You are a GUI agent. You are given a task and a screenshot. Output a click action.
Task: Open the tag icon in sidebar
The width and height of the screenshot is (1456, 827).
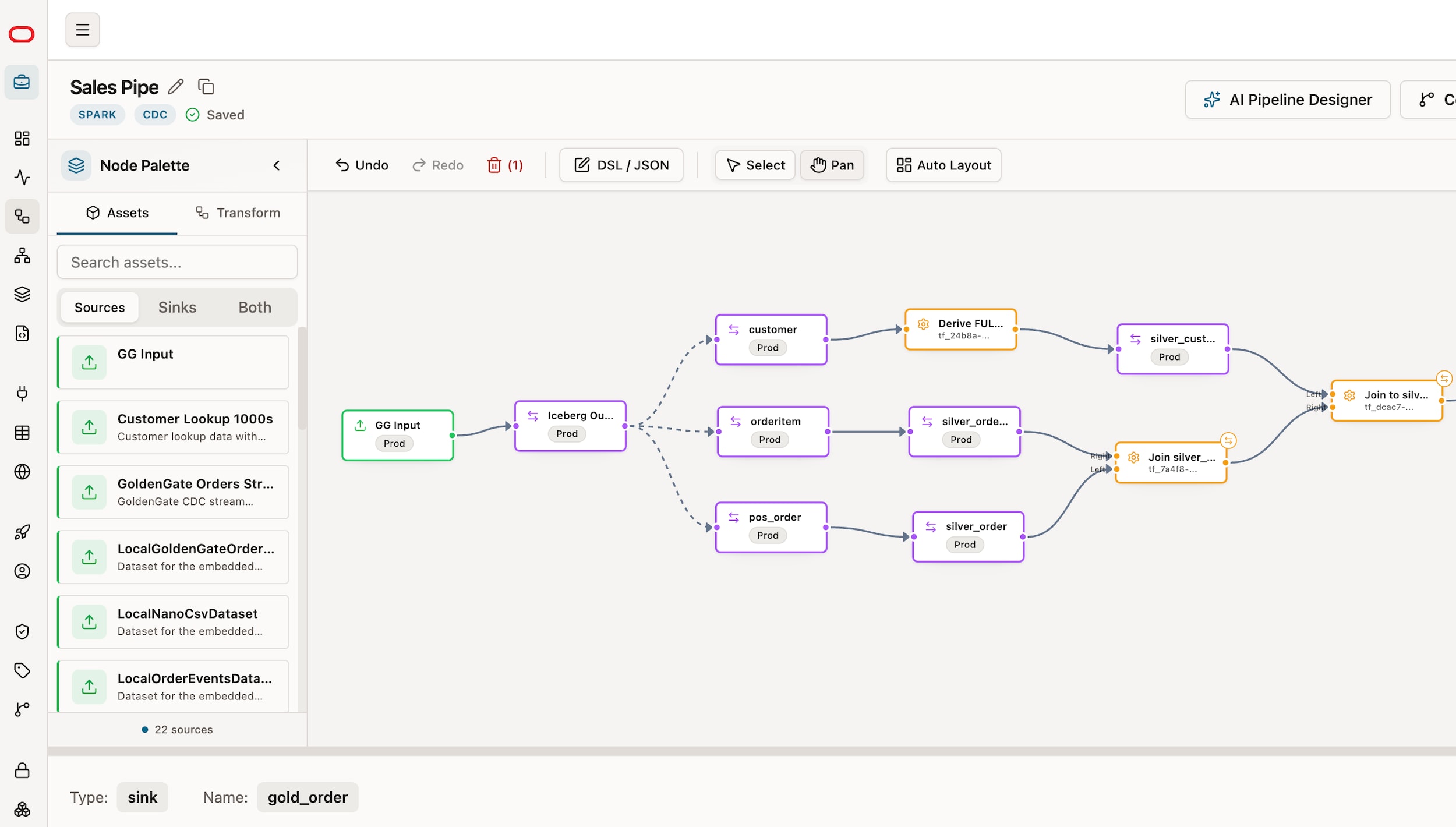(x=22, y=671)
